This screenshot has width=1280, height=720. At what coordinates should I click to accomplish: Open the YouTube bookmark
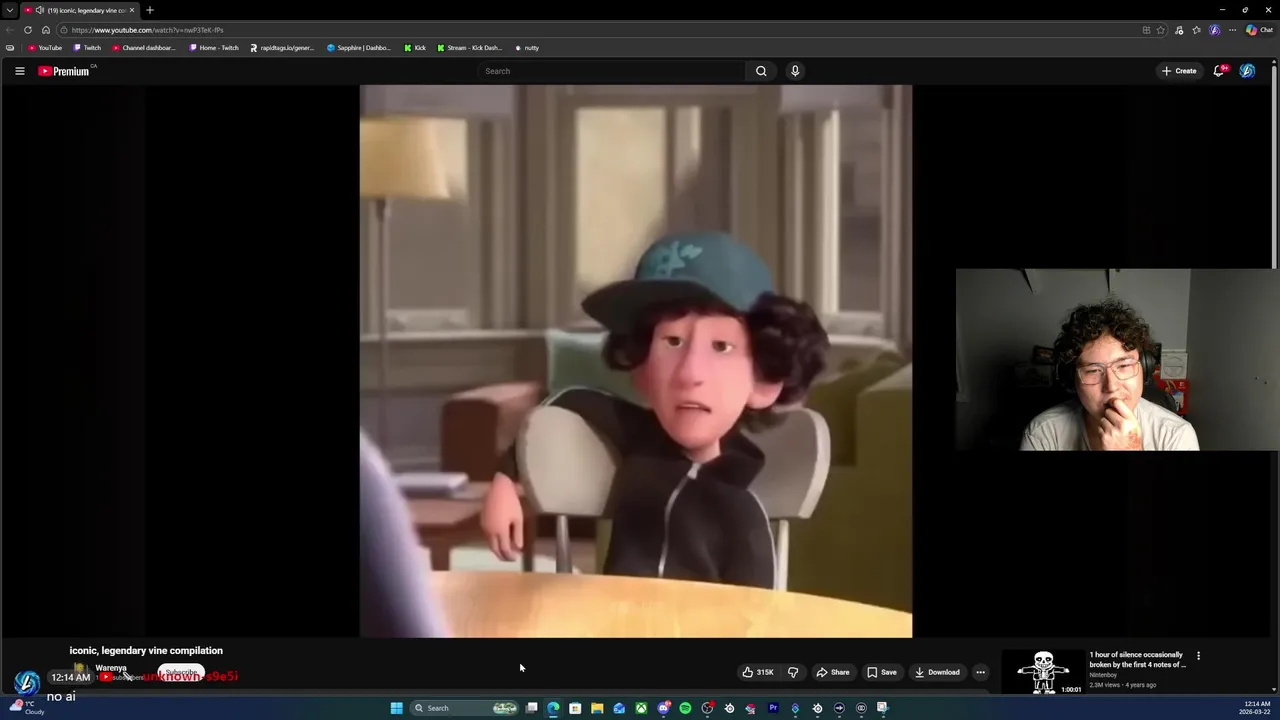pos(45,48)
